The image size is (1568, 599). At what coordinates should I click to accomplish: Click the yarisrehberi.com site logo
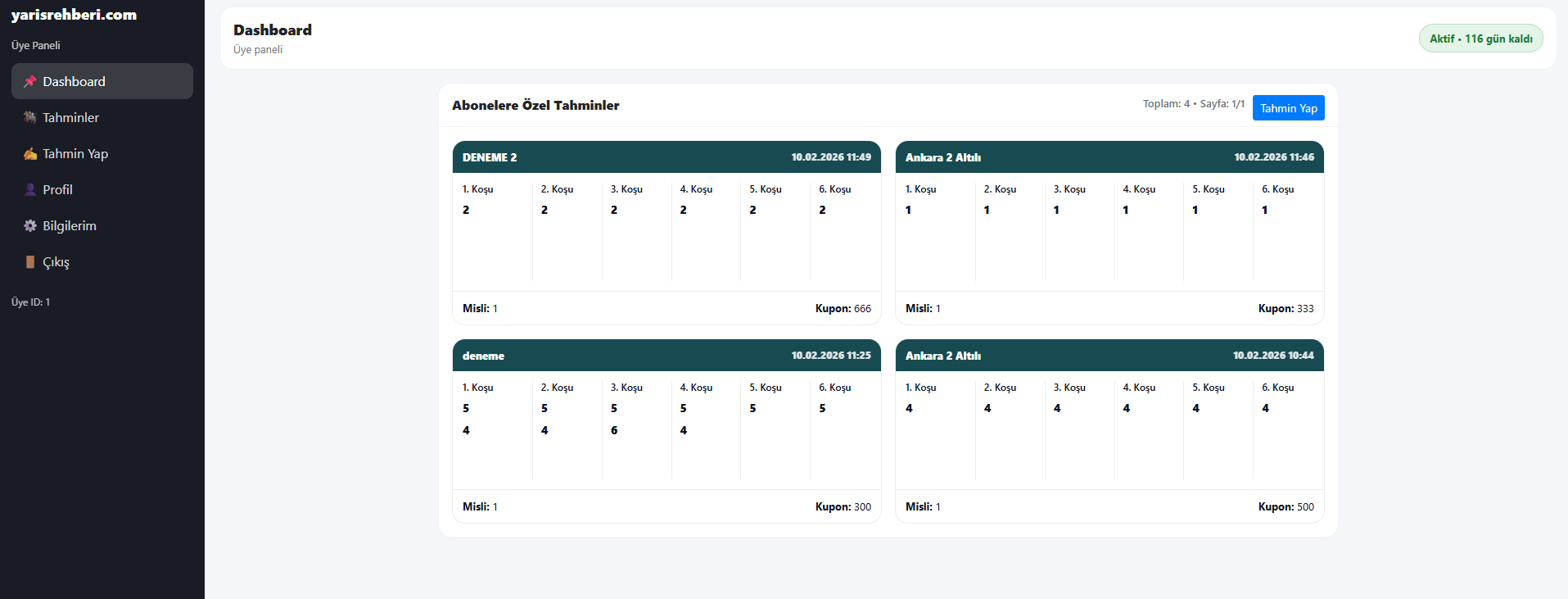(x=74, y=15)
